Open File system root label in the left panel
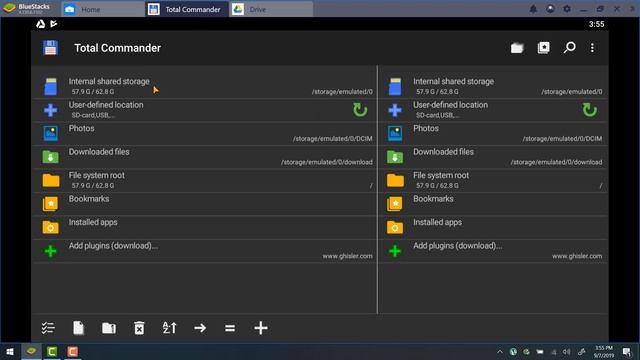 tap(97, 175)
